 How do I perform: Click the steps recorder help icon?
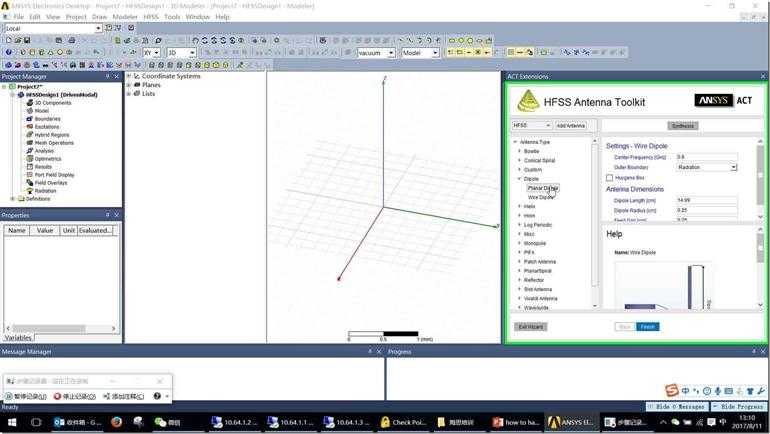coord(157,396)
